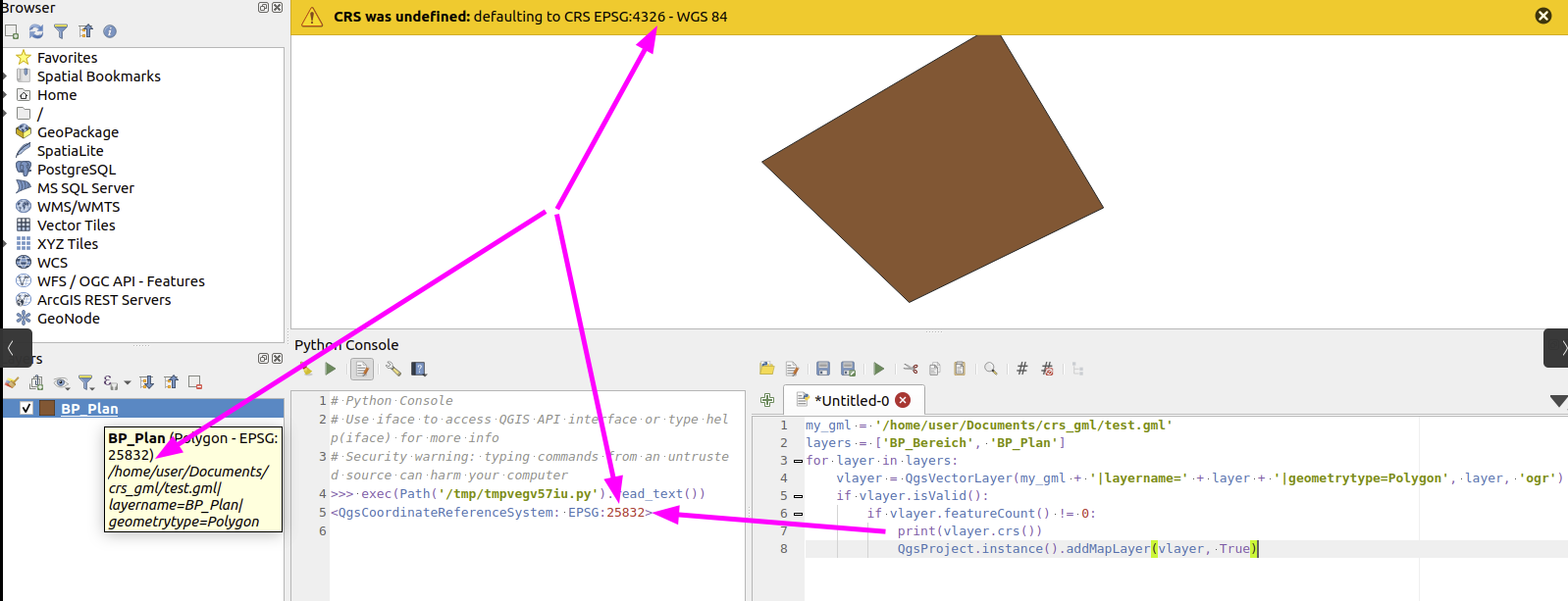Collapse the if vlayer.isValid fold marker
Screen dimensions: 1568x601
pyautogui.click(x=798, y=496)
